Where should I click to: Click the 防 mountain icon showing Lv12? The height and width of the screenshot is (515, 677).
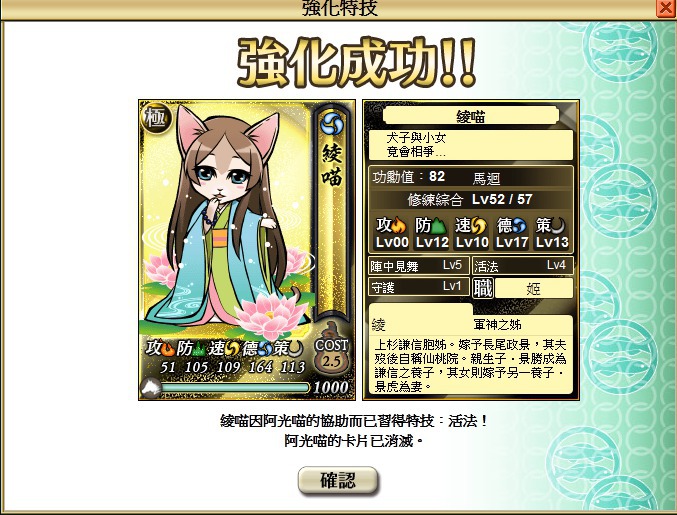(x=439, y=226)
